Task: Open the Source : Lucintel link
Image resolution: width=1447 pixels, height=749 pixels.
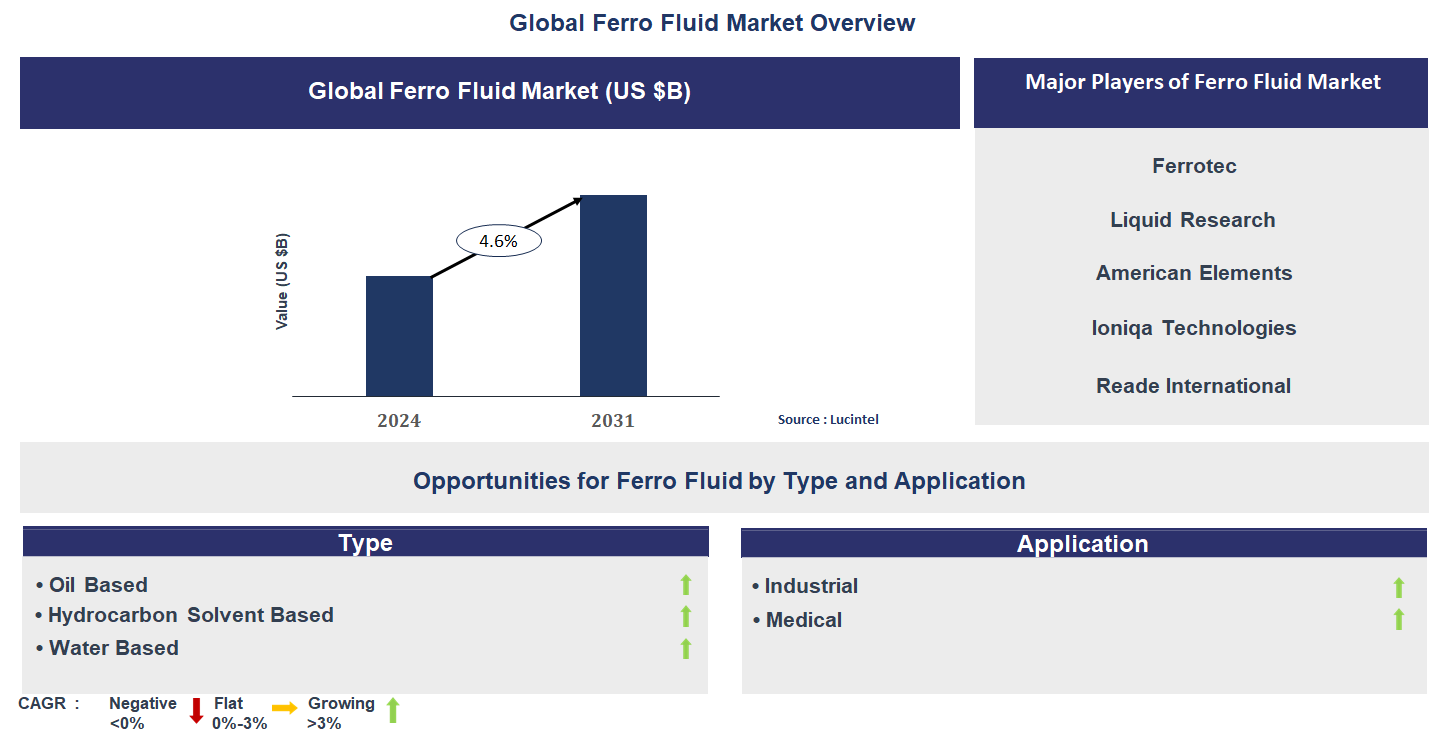Action: pos(828,419)
